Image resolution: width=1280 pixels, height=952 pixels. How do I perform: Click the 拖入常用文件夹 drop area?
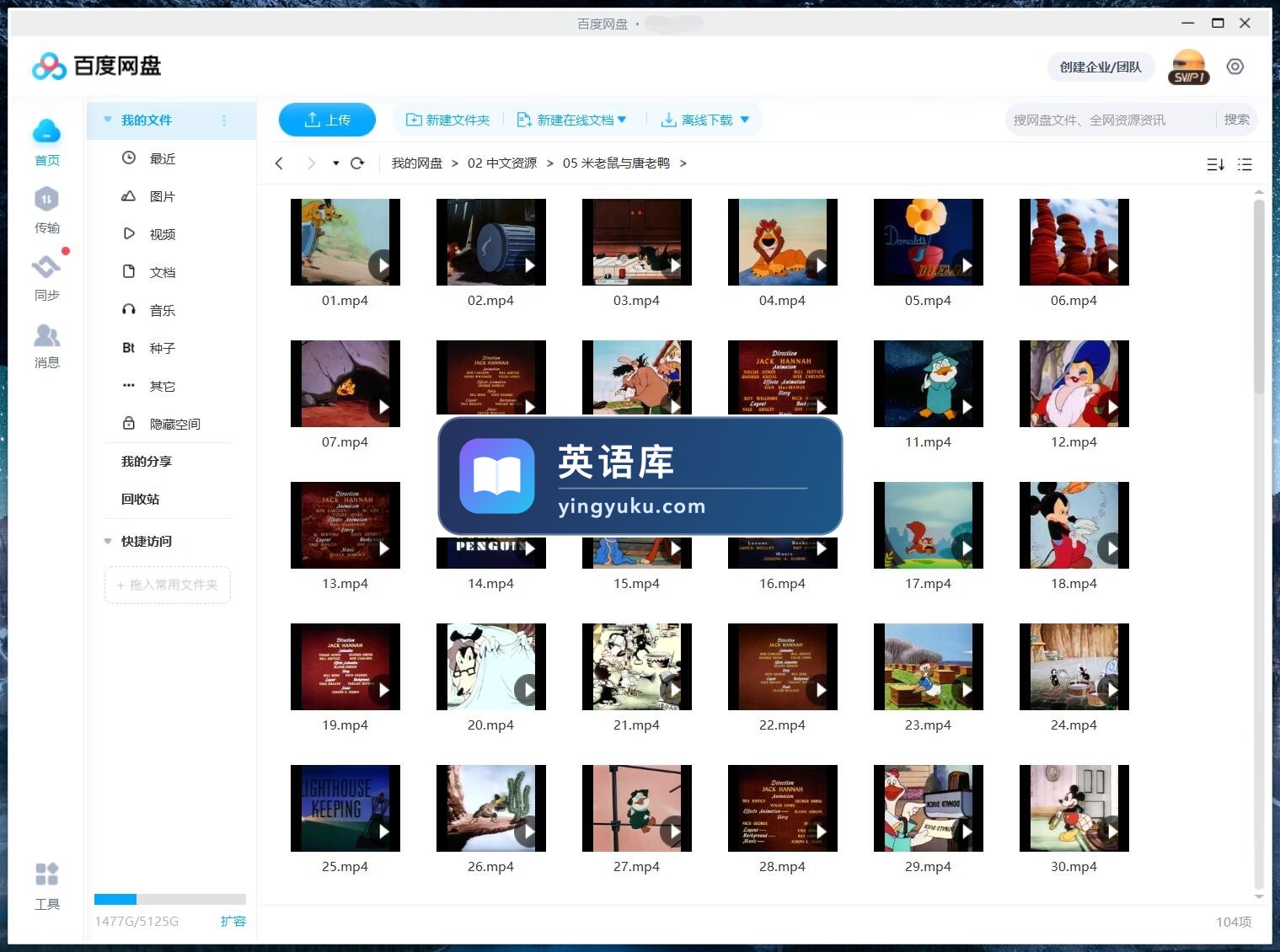(x=168, y=585)
